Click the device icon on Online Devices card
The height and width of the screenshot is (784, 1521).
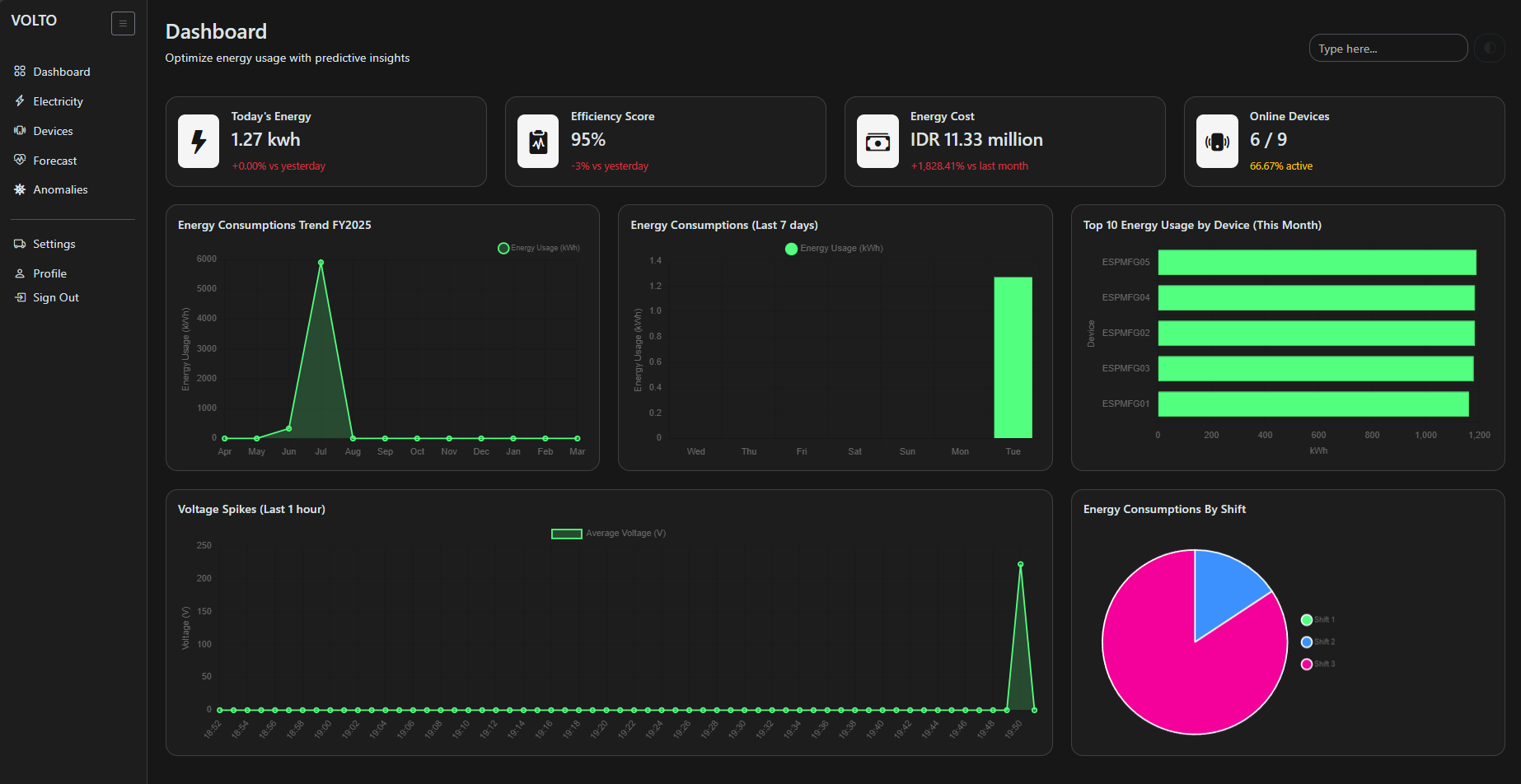tap(1217, 141)
